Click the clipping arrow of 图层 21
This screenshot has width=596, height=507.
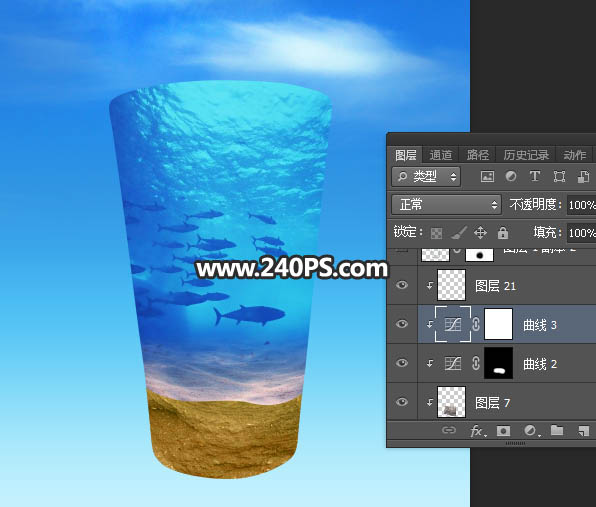(430, 285)
